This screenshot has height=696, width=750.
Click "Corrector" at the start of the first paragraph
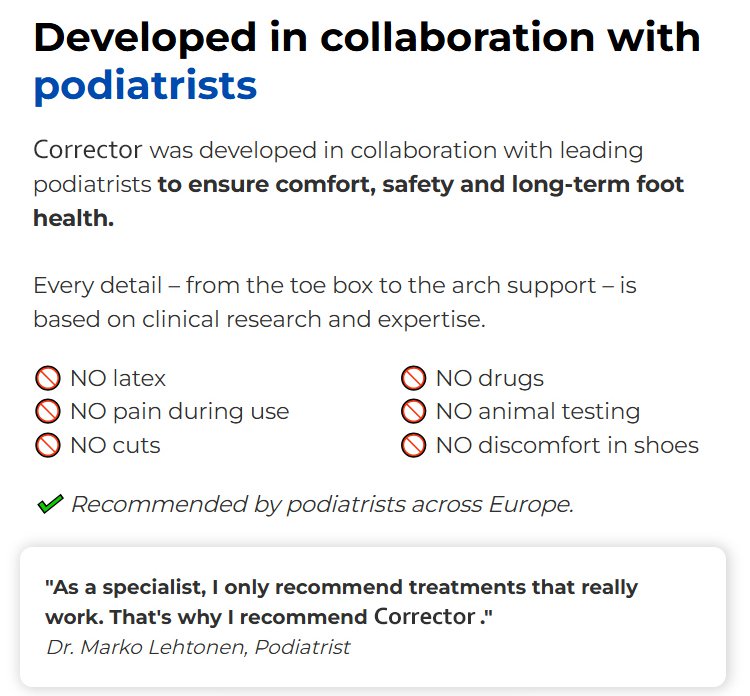point(88,151)
